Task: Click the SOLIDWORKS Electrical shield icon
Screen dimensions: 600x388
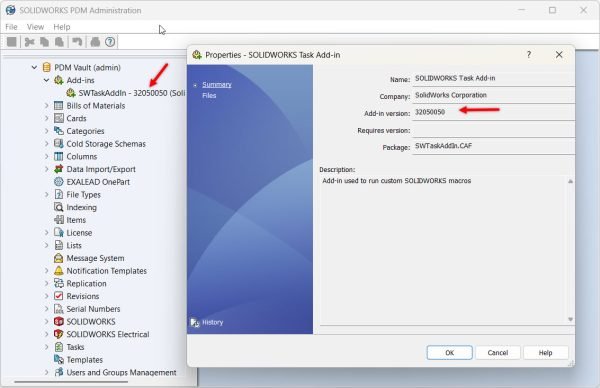Action: [x=59, y=334]
